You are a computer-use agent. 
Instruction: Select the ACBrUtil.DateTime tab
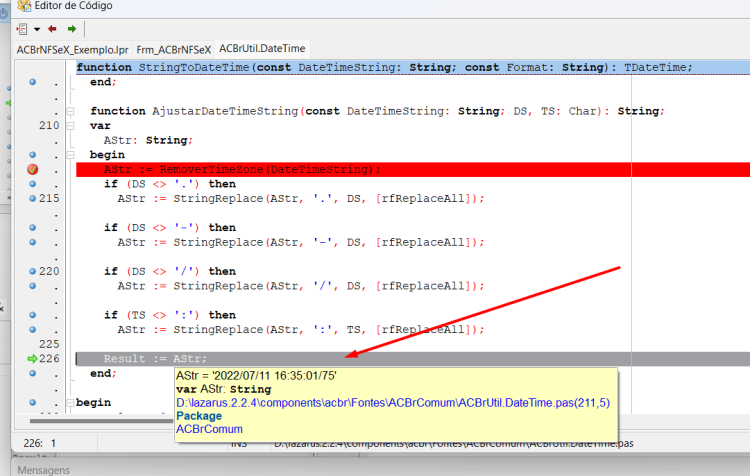coord(262,49)
